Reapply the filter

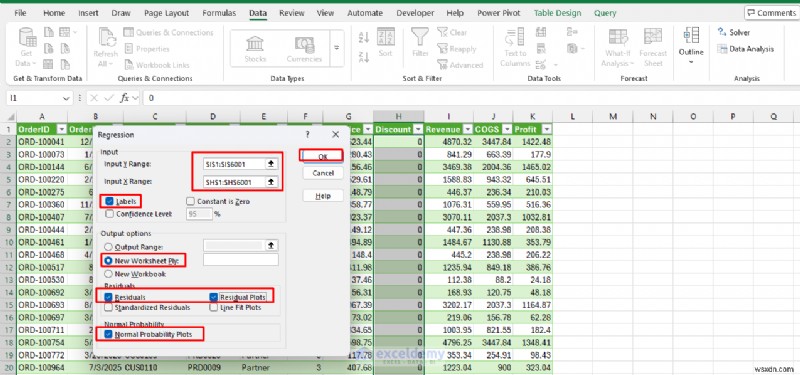click(x=457, y=49)
